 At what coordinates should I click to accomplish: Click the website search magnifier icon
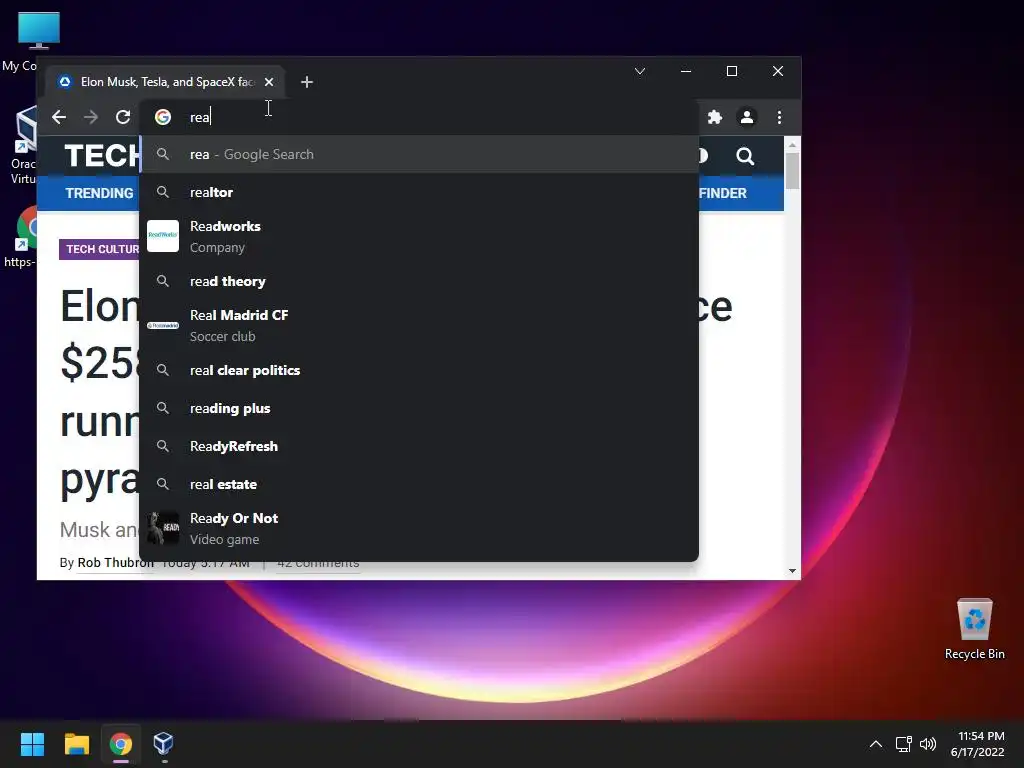point(745,156)
